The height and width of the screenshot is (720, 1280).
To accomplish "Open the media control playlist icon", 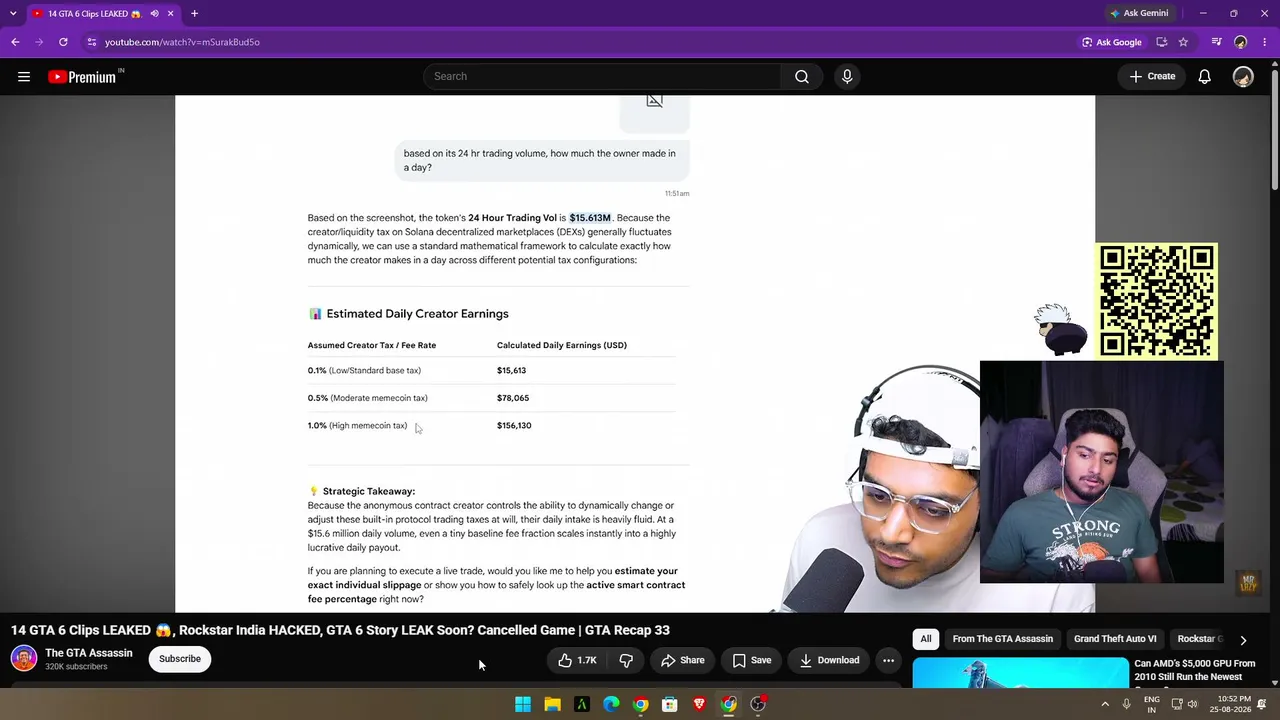I will click(x=1216, y=42).
